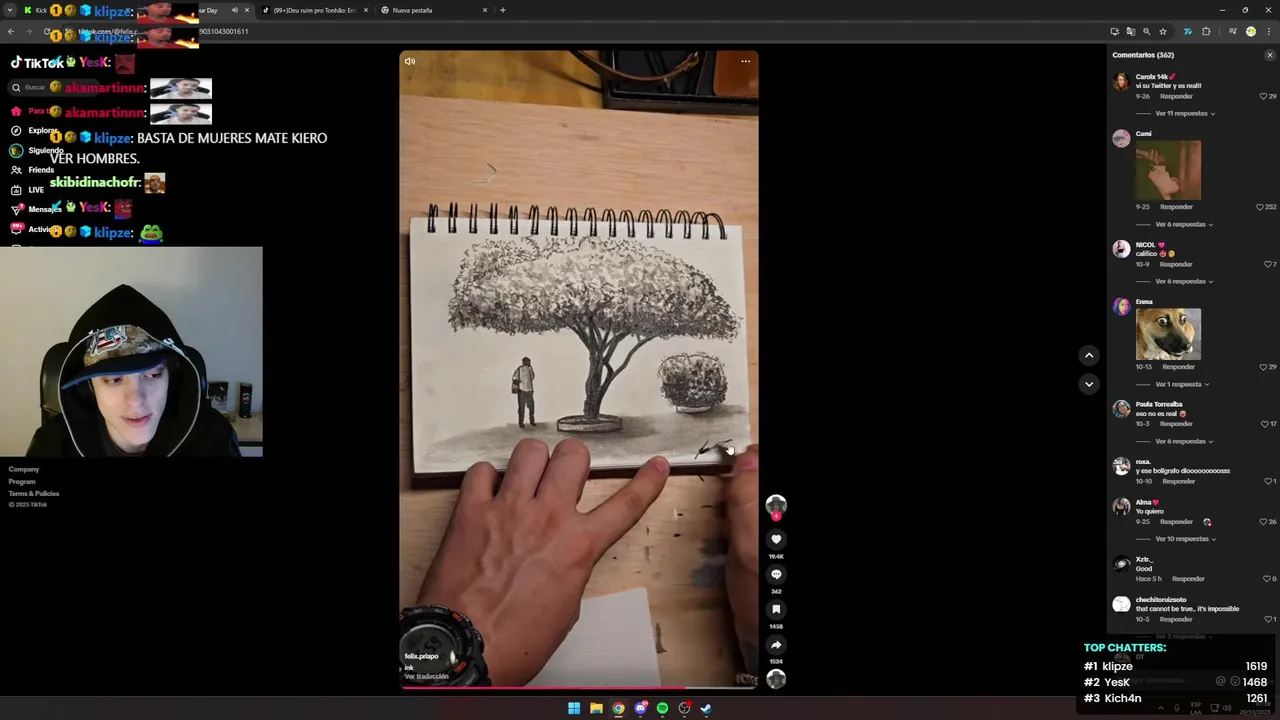Screen dimensions: 1280x720
Task: Open the video three-dots options menu
Action: (745, 61)
